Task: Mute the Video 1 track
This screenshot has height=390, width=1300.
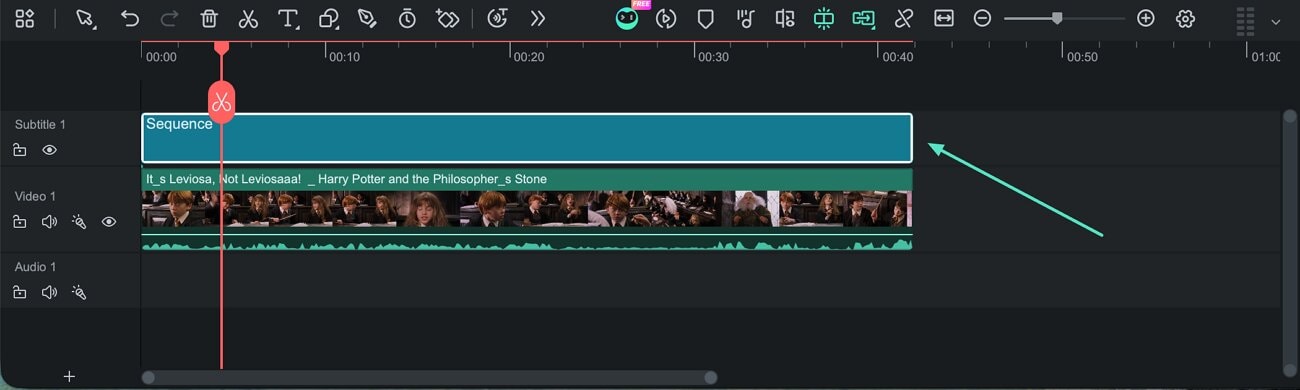Action: 49,222
